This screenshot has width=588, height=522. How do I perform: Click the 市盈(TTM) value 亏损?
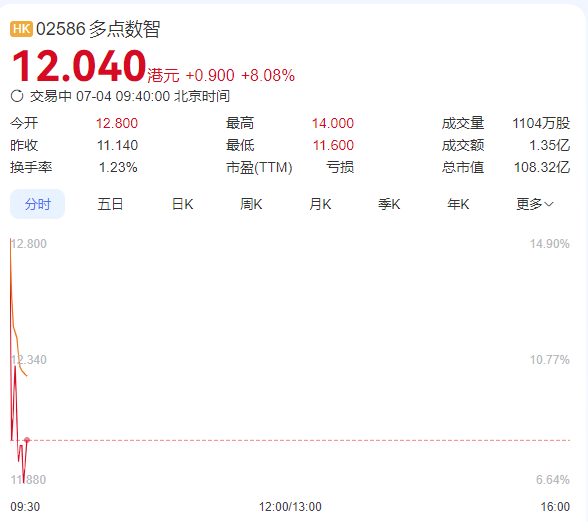tap(340, 167)
